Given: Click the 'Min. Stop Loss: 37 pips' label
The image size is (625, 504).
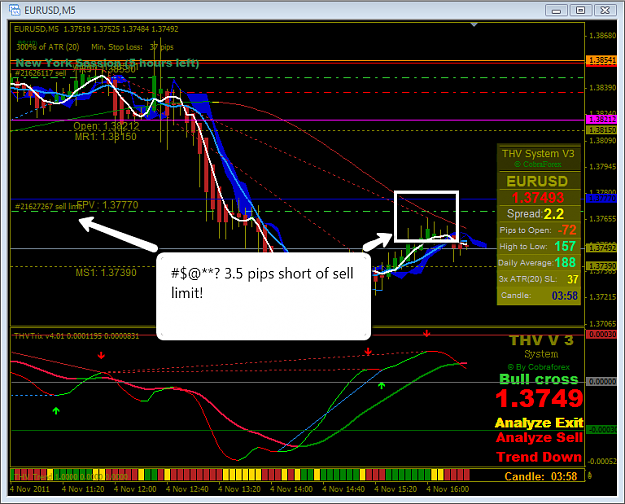Looking at the screenshot, I should pyautogui.click(x=132, y=47).
